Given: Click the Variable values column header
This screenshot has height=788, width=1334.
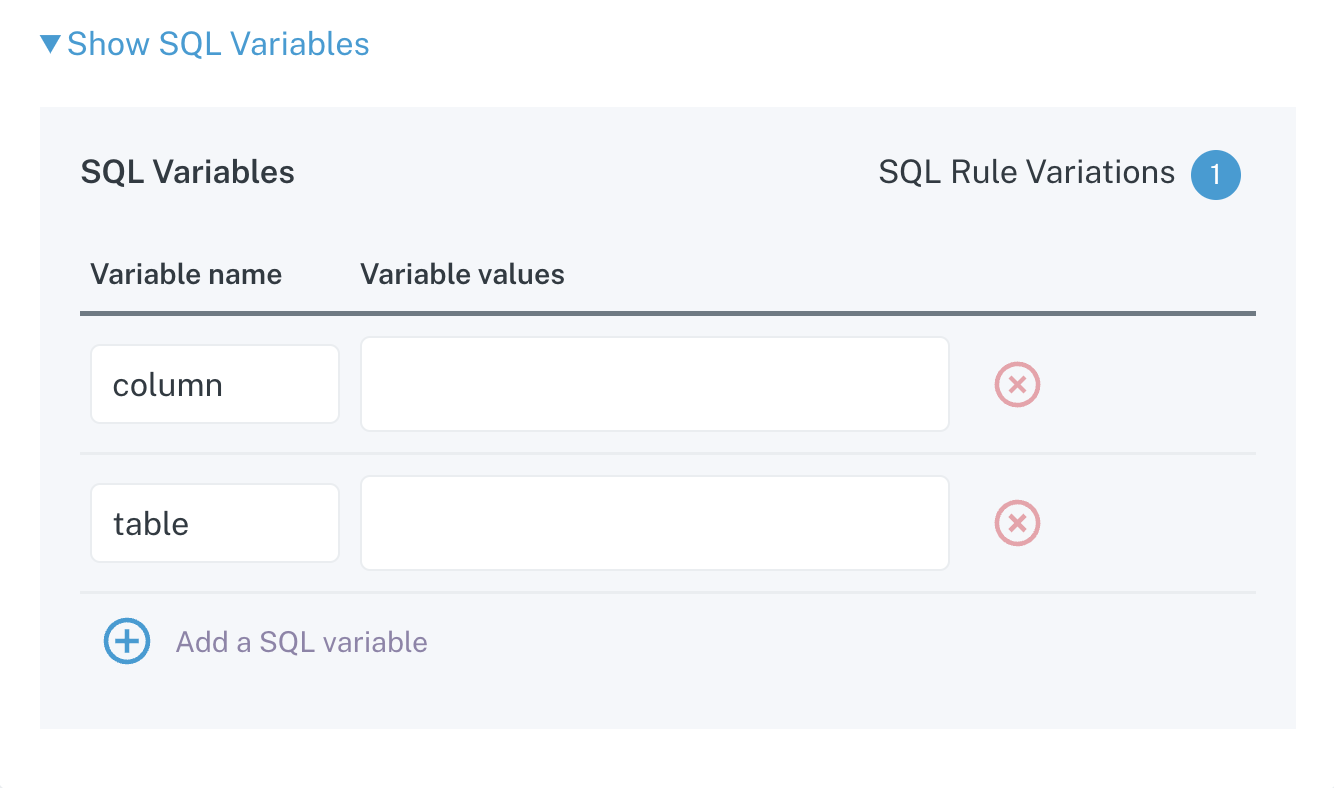Looking at the screenshot, I should pos(462,275).
